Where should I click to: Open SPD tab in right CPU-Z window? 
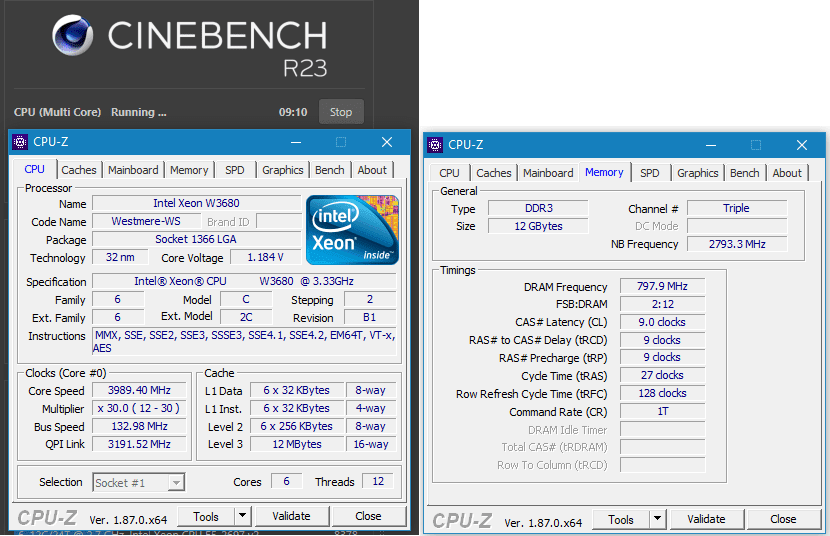649,173
